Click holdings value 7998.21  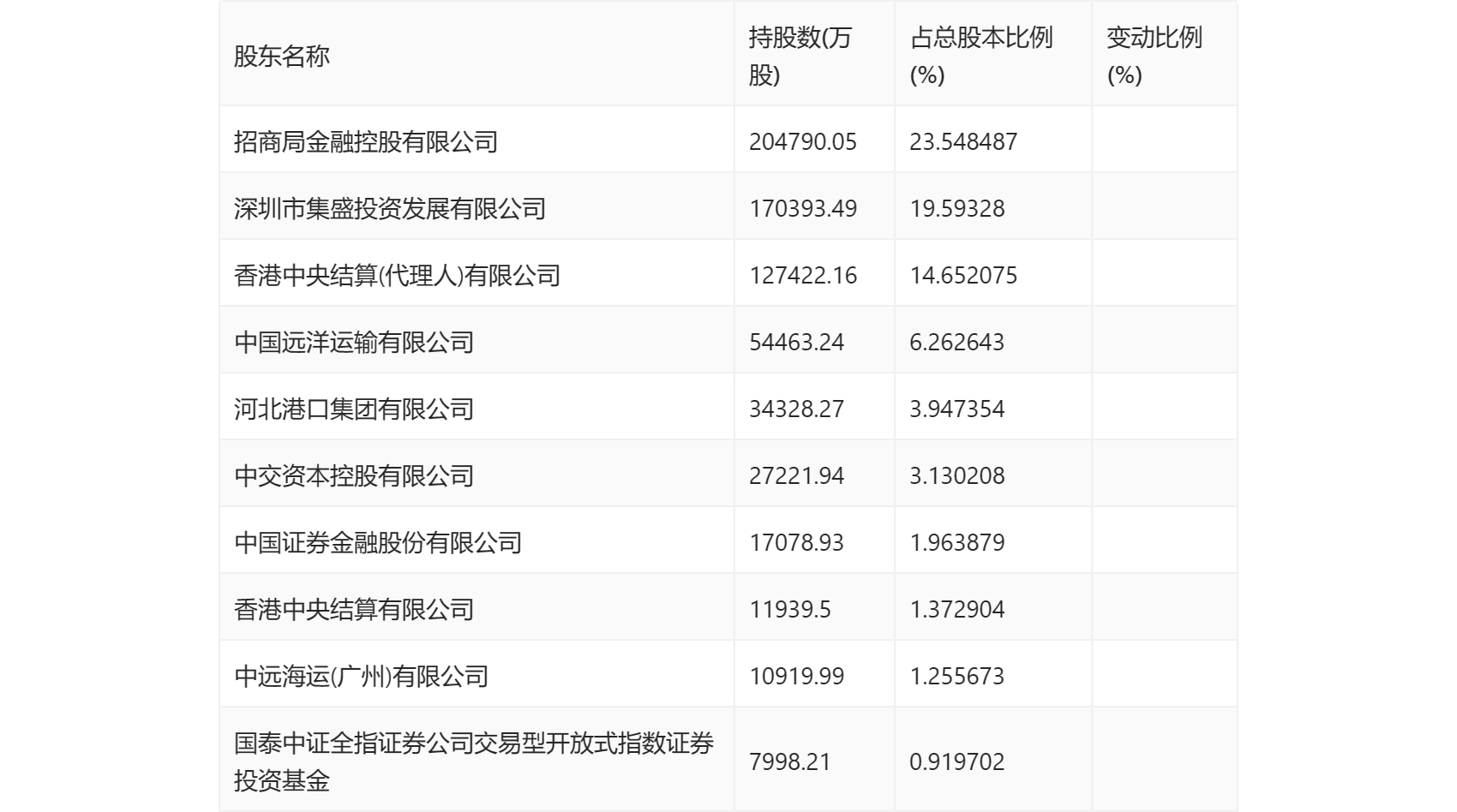point(790,761)
